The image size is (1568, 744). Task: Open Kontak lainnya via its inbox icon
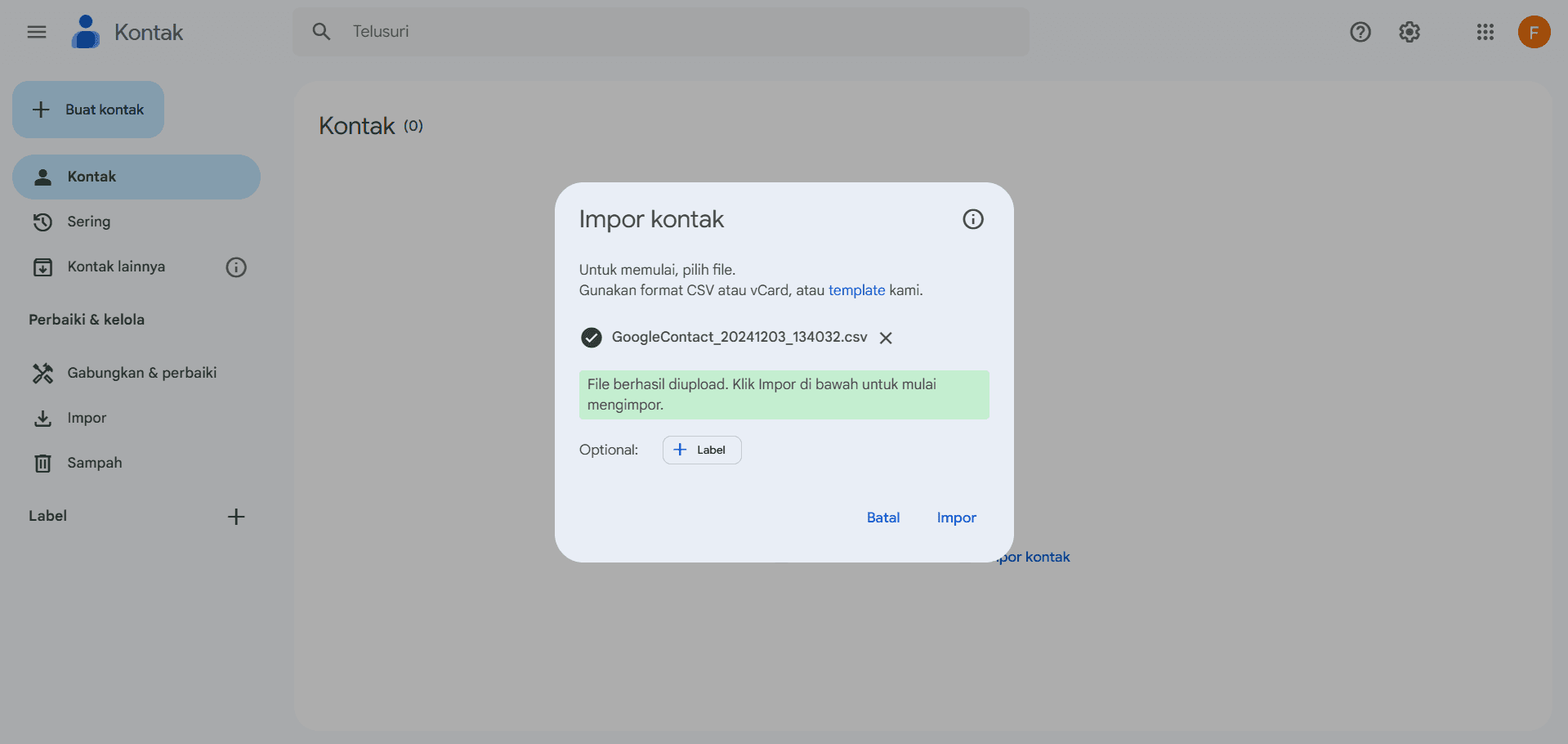point(42,267)
